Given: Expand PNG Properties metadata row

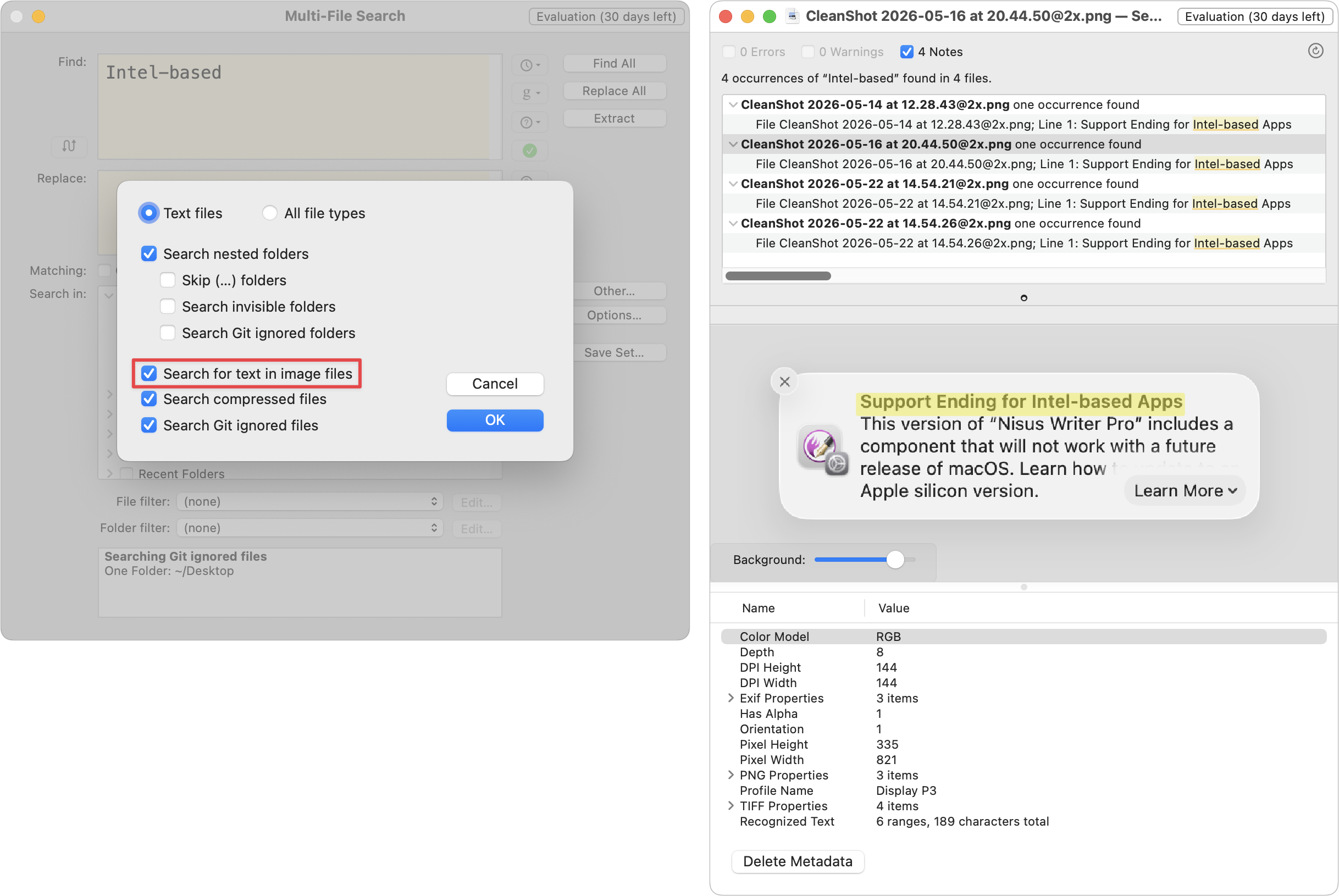Looking at the screenshot, I should tap(731, 775).
